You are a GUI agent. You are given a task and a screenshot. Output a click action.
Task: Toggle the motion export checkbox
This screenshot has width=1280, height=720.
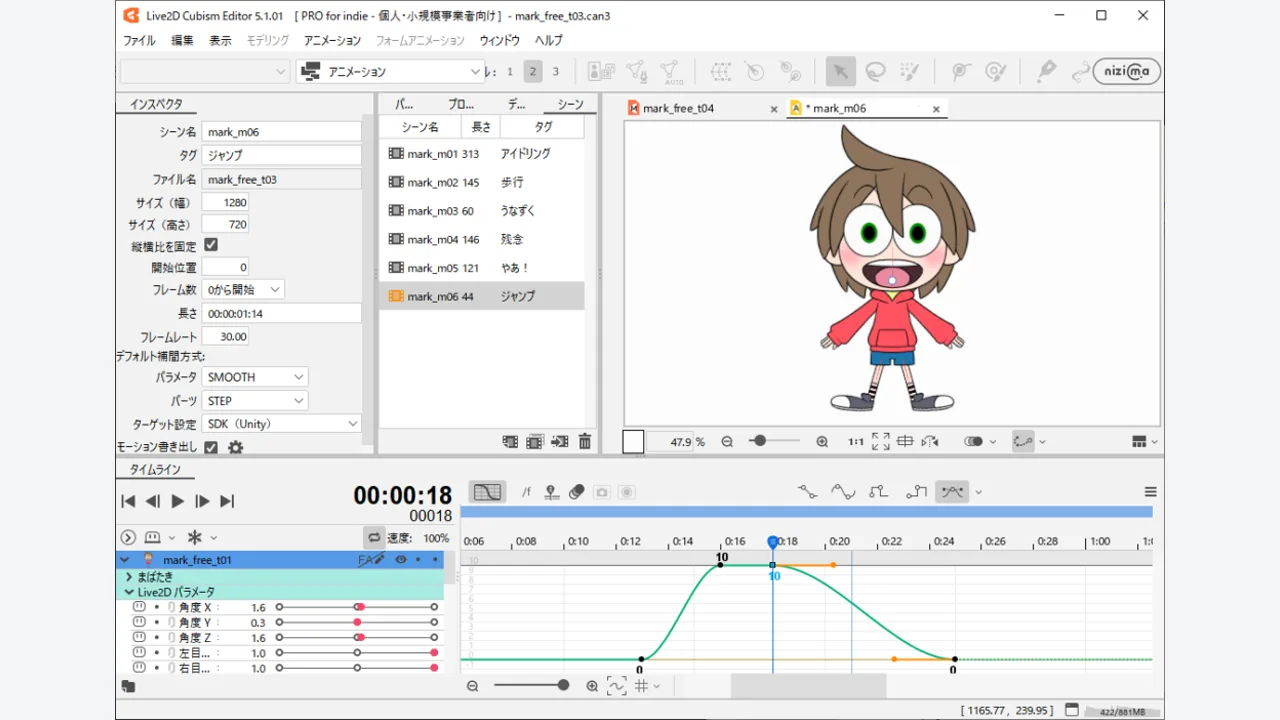tap(211, 447)
